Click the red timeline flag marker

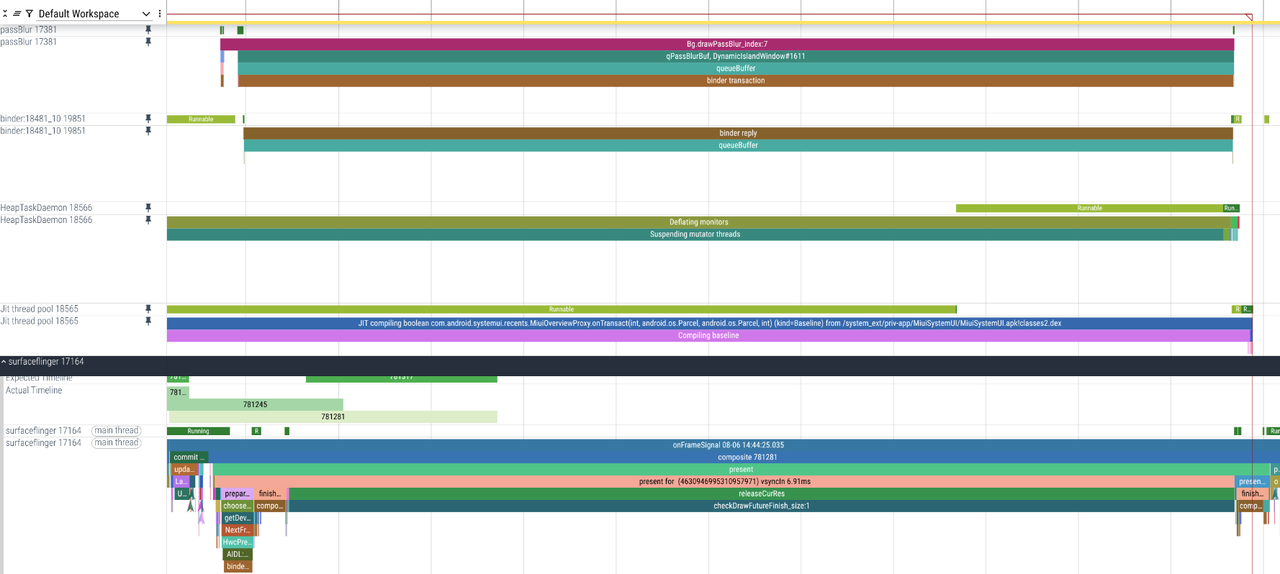(x=1249, y=17)
